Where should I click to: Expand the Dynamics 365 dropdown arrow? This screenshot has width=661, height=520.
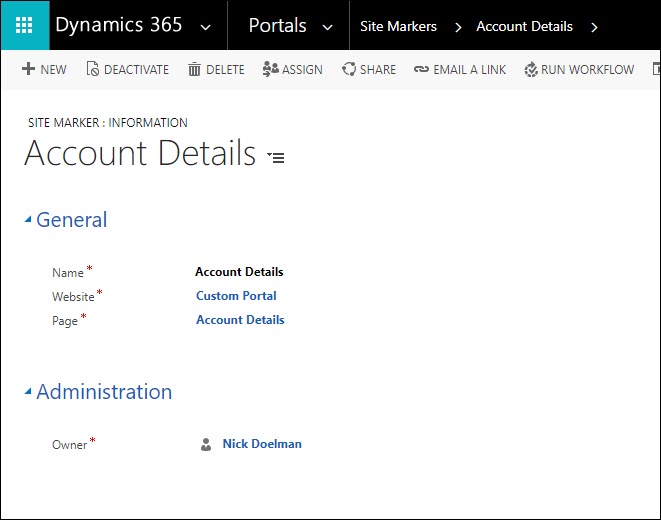coord(205,27)
